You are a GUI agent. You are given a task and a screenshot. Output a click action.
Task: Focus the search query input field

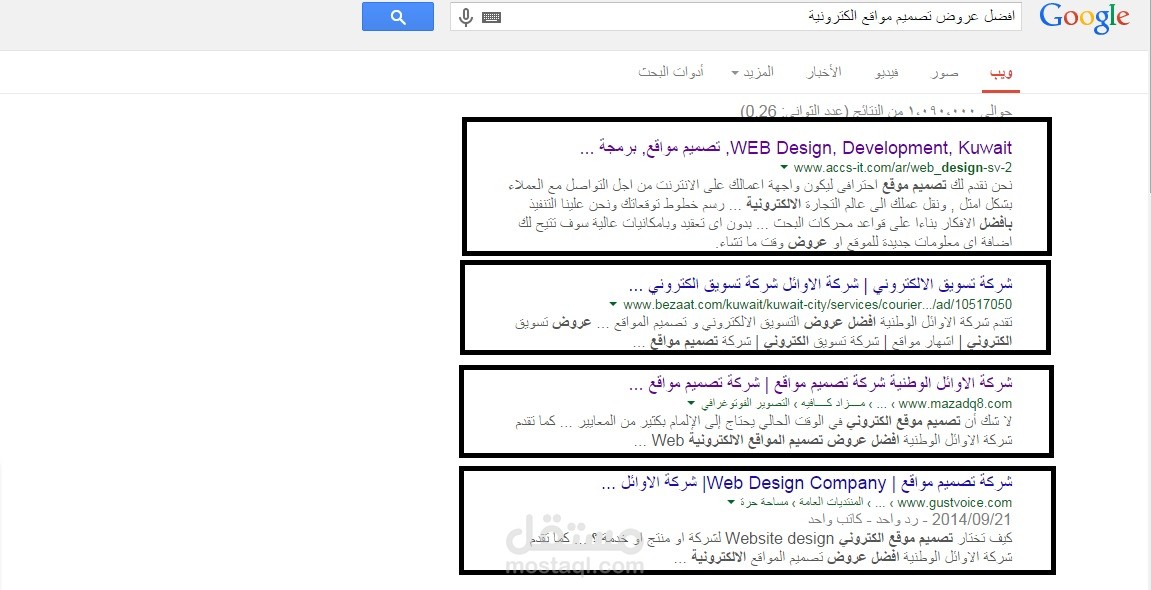pyautogui.click(x=735, y=17)
